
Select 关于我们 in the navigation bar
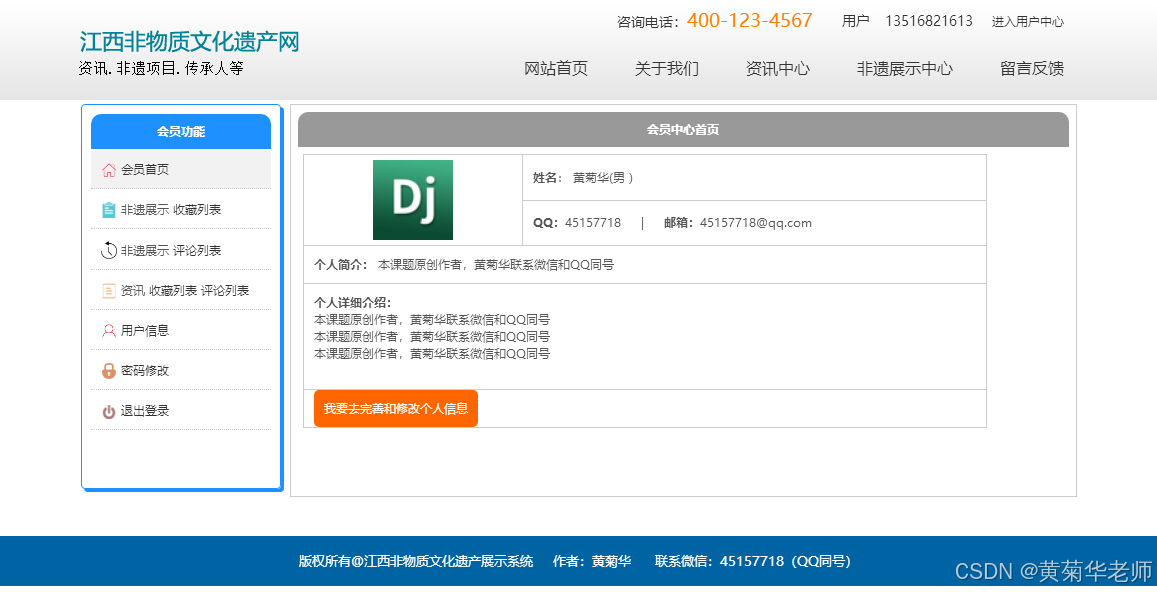tap(665, 69)
